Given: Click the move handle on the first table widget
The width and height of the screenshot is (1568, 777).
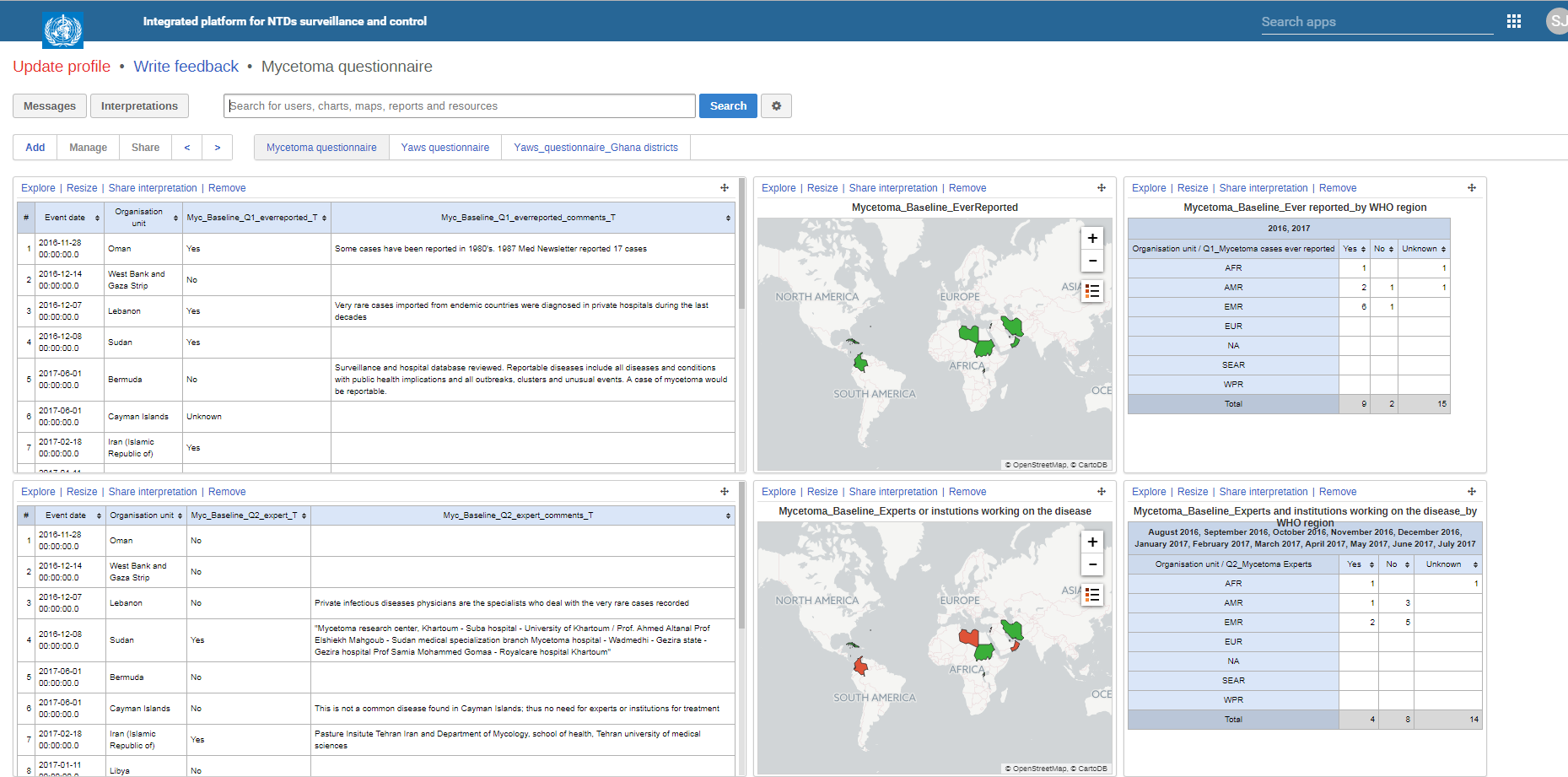Looking at the screenshot, I should click(x=724, y=188).
